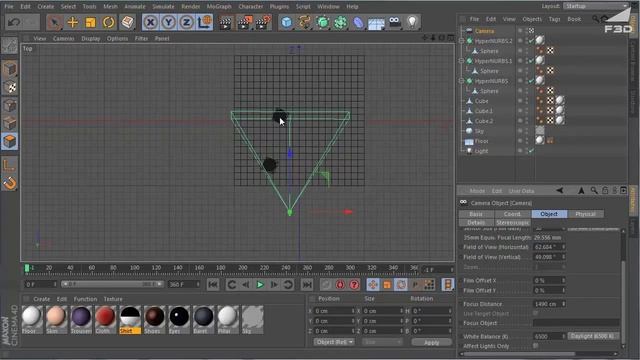Open the floor environment icon

(x=376, y=22)
